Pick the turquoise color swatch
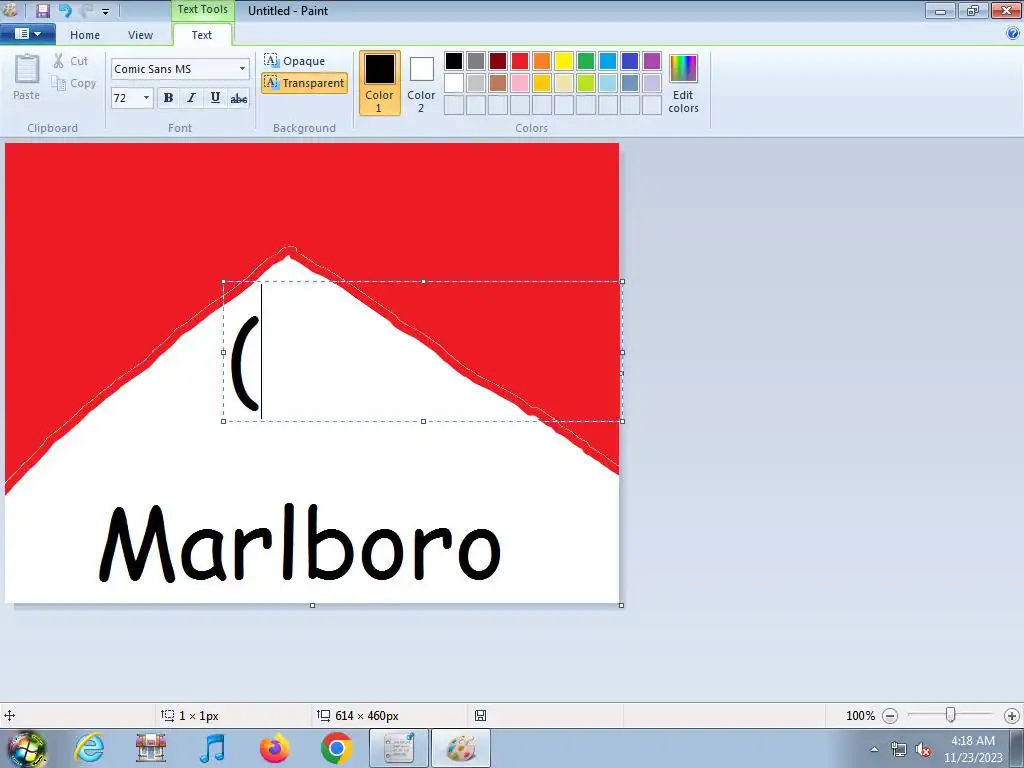This screenshot has width=1024, height=768. coord(608,61)
